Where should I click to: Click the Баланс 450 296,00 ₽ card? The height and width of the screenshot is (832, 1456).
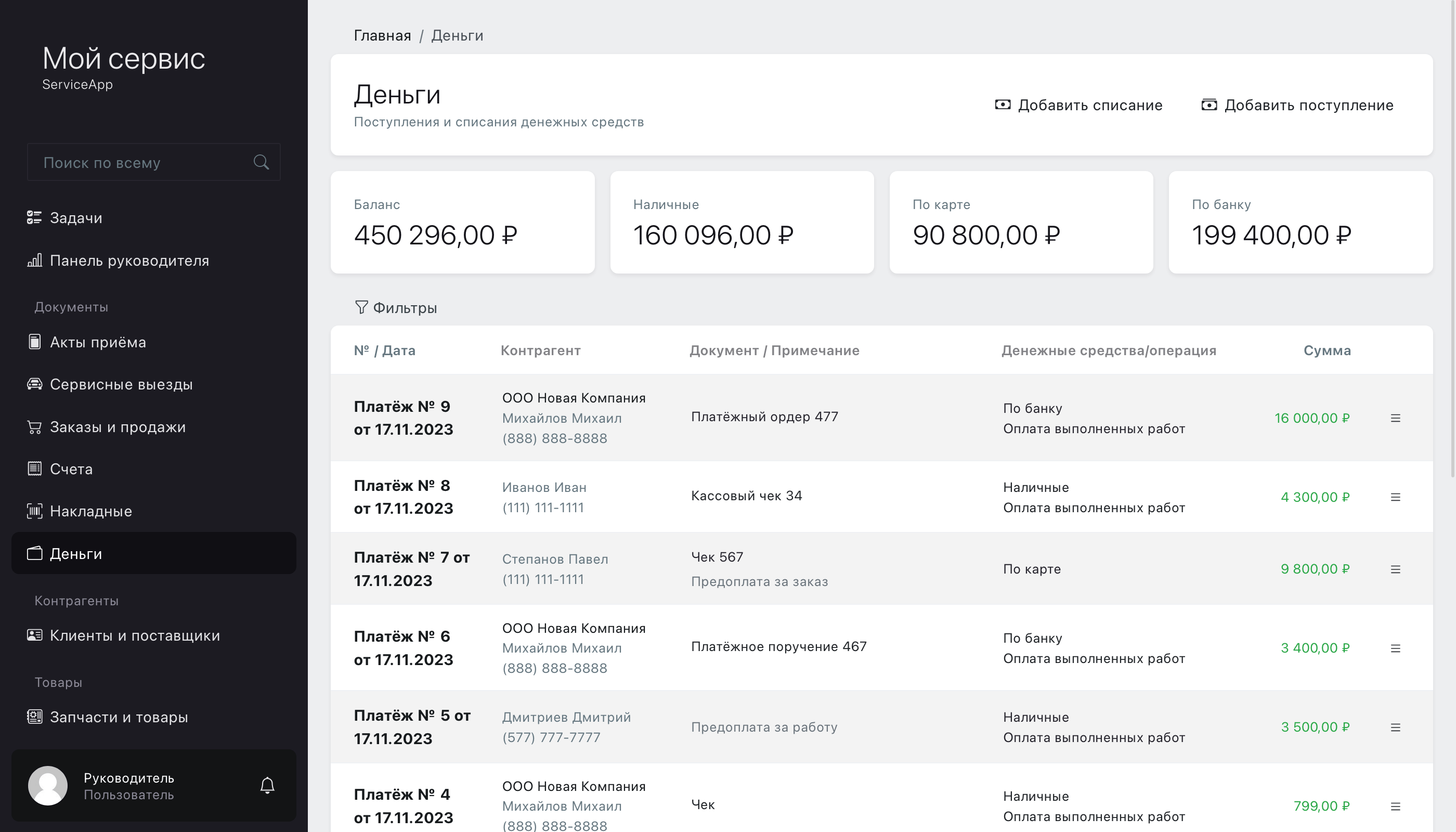(x=463, y=222)
